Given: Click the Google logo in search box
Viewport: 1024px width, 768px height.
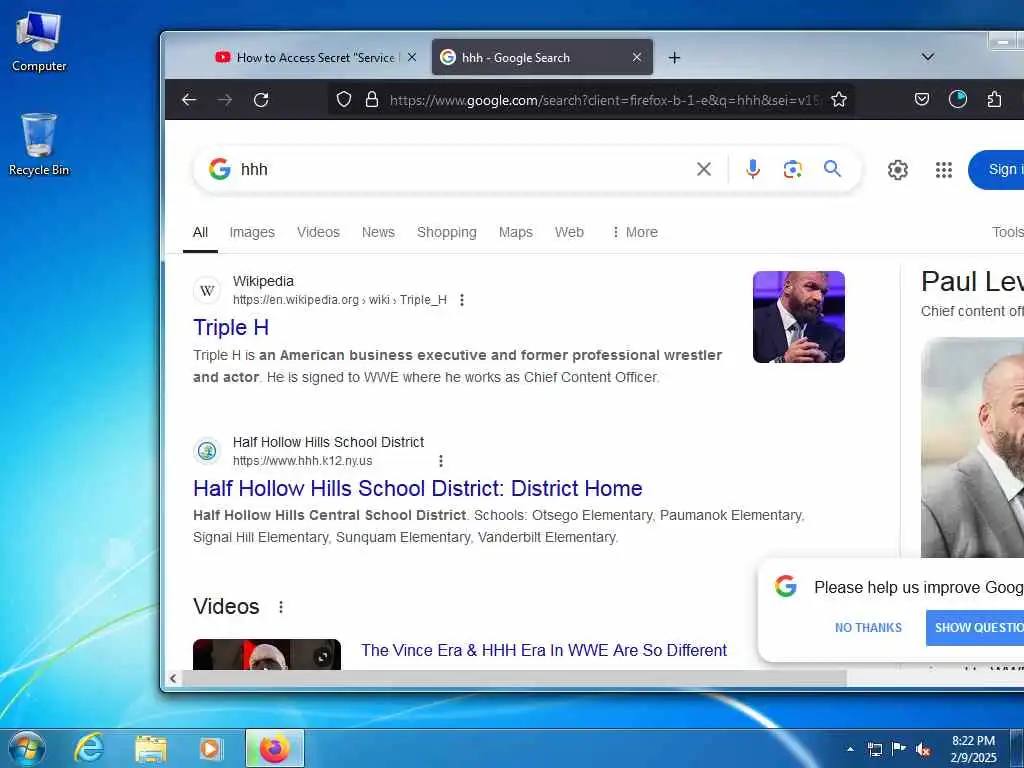Looking at the screenshot, I should 219,169.
